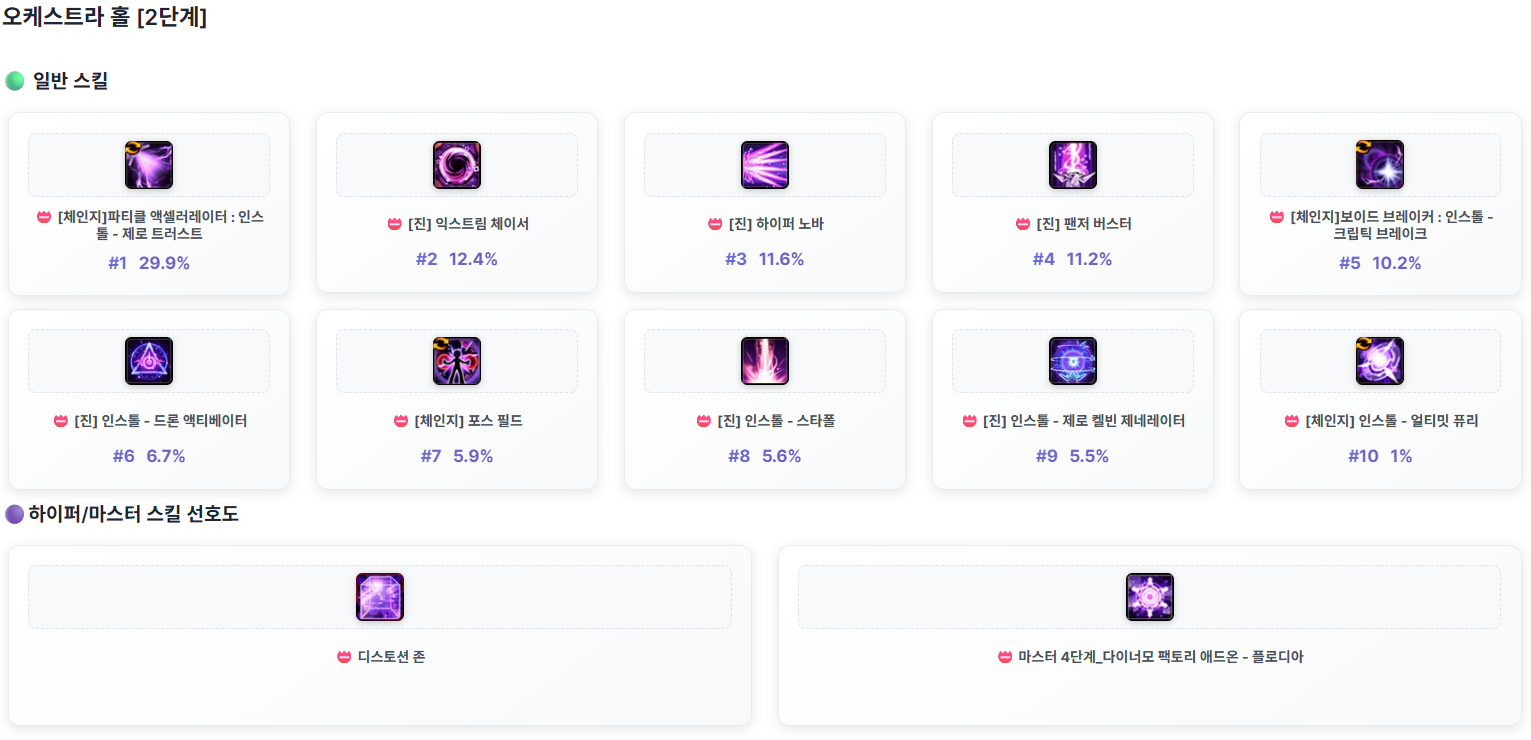Click the 디스토션 존 hyper skill icon
1531x740 pixels.
(x=380, y=597)
